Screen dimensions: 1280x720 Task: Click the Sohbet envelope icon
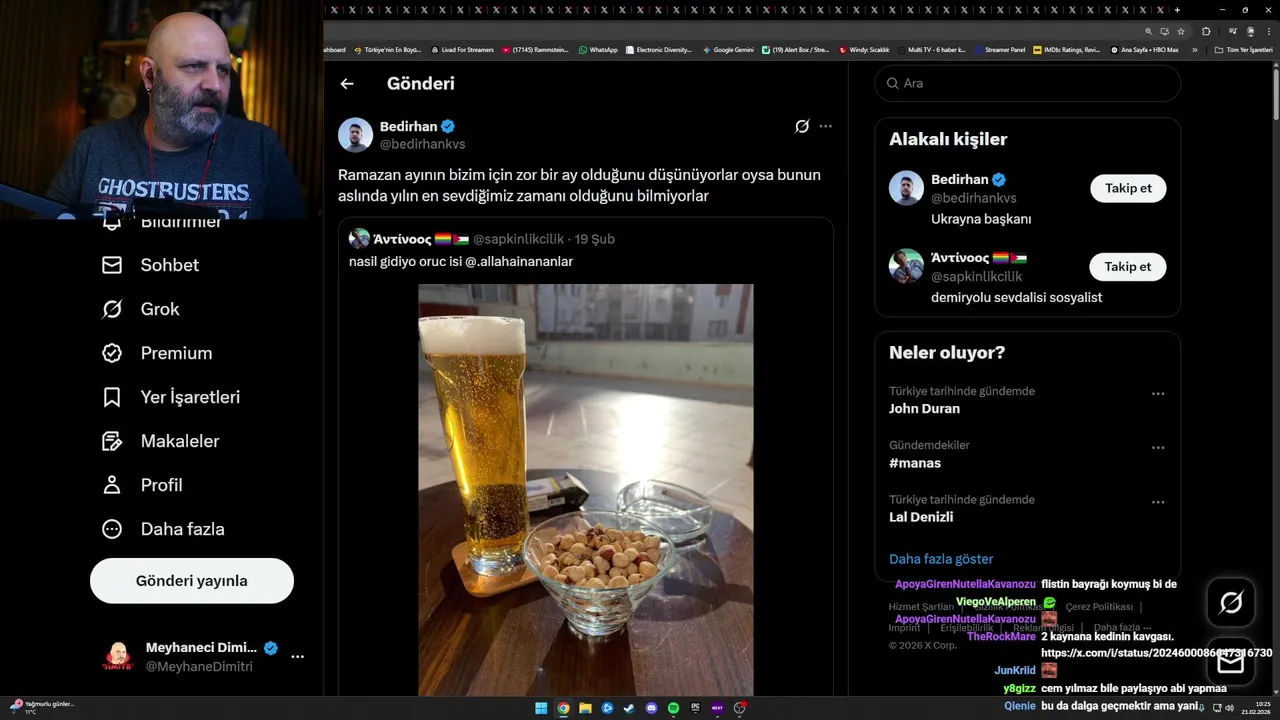(x=112, y=265)
